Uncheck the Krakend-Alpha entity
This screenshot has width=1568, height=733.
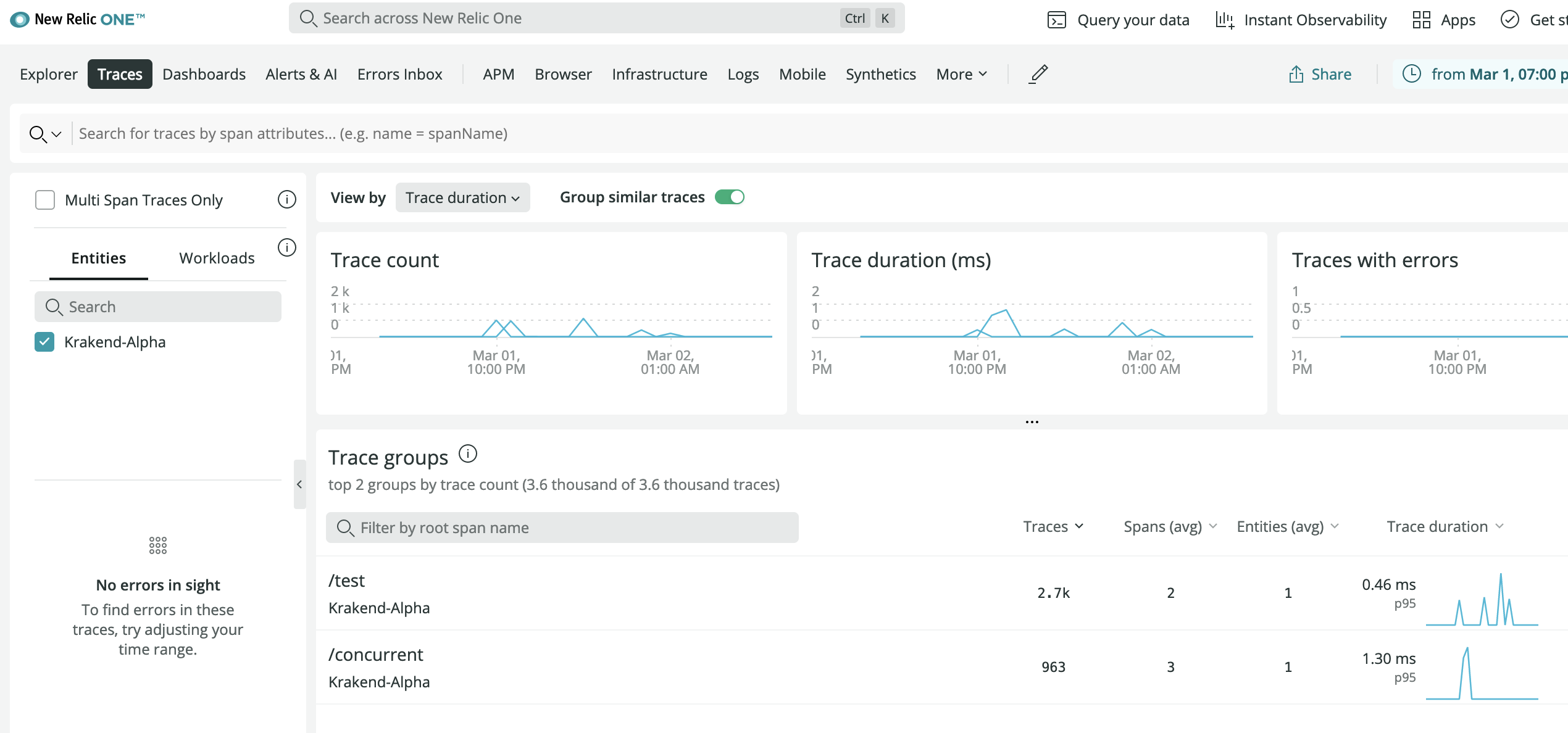pyautogui.click(x=44, y=341)
